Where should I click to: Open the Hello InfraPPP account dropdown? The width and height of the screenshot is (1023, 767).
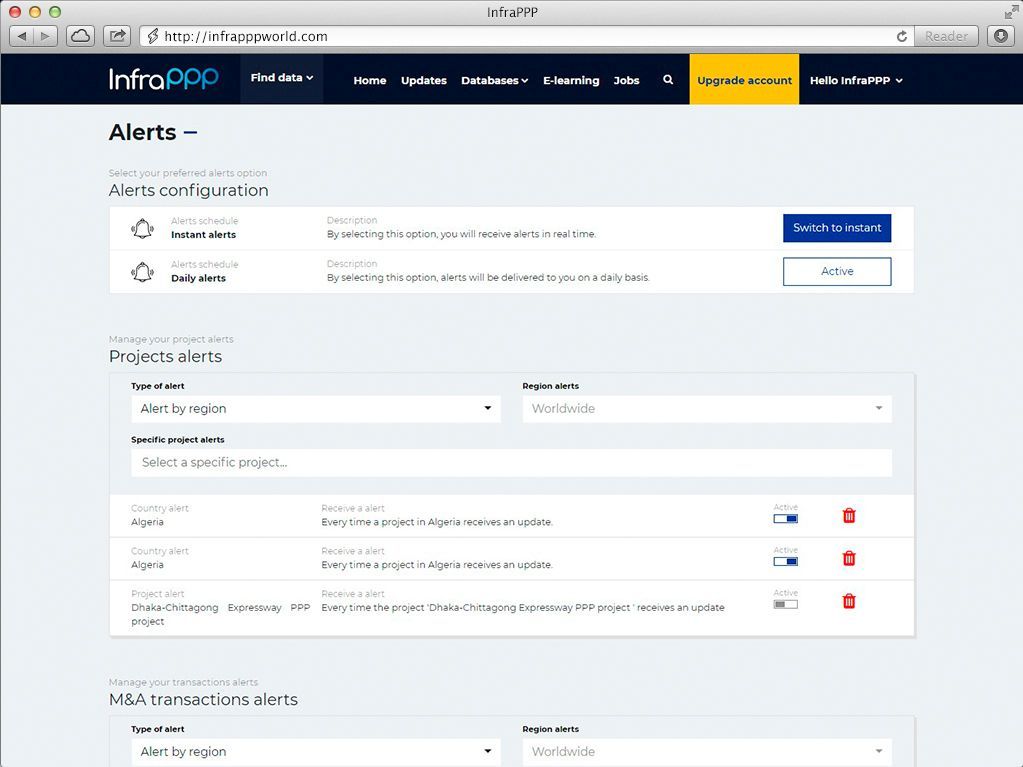856,80
